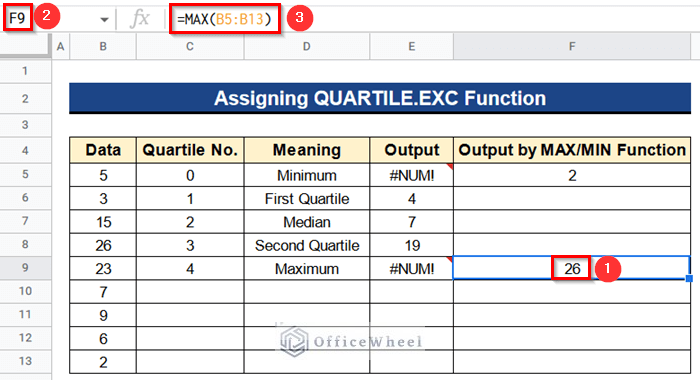Click the formula bar with =MAX(B5:B13)

pos(225,19)
